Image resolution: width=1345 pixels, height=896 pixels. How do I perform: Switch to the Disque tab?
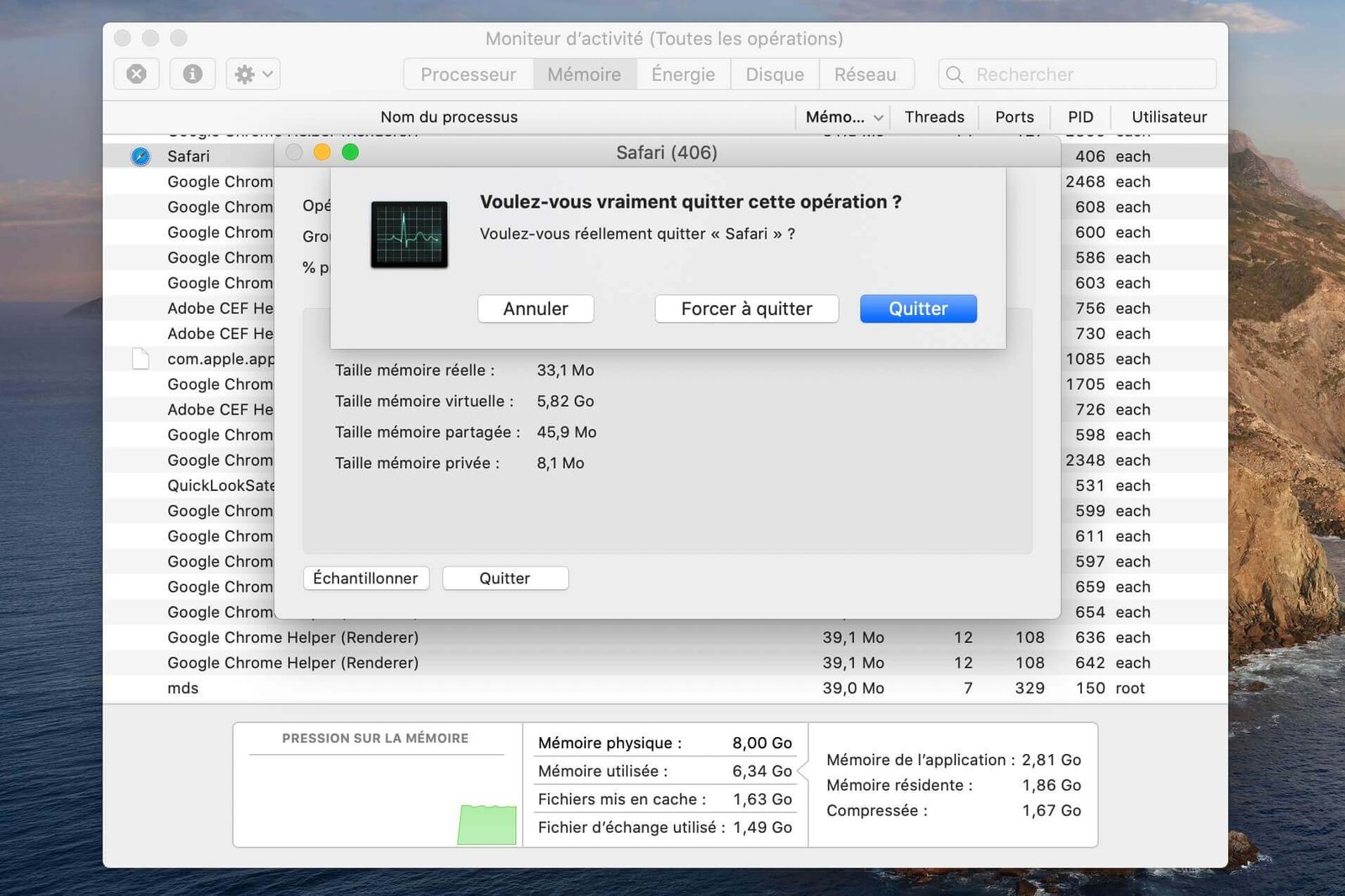(775, 75)
